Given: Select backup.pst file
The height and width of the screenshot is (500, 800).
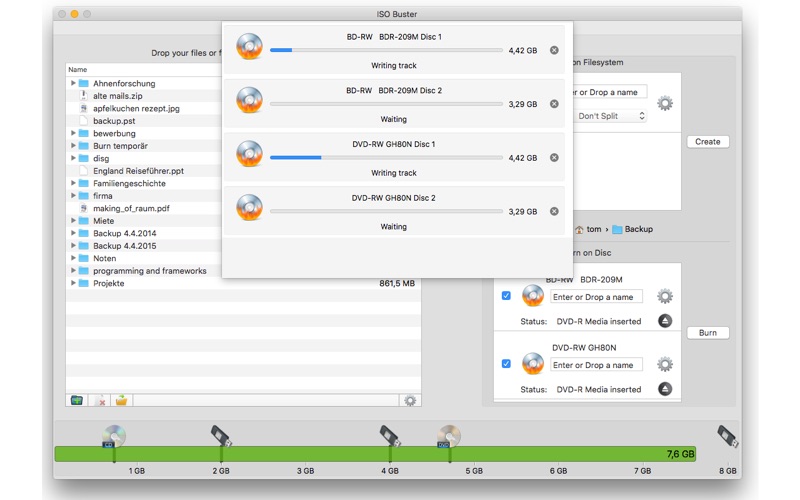Looking at the screenshot, I should [114, 120].
